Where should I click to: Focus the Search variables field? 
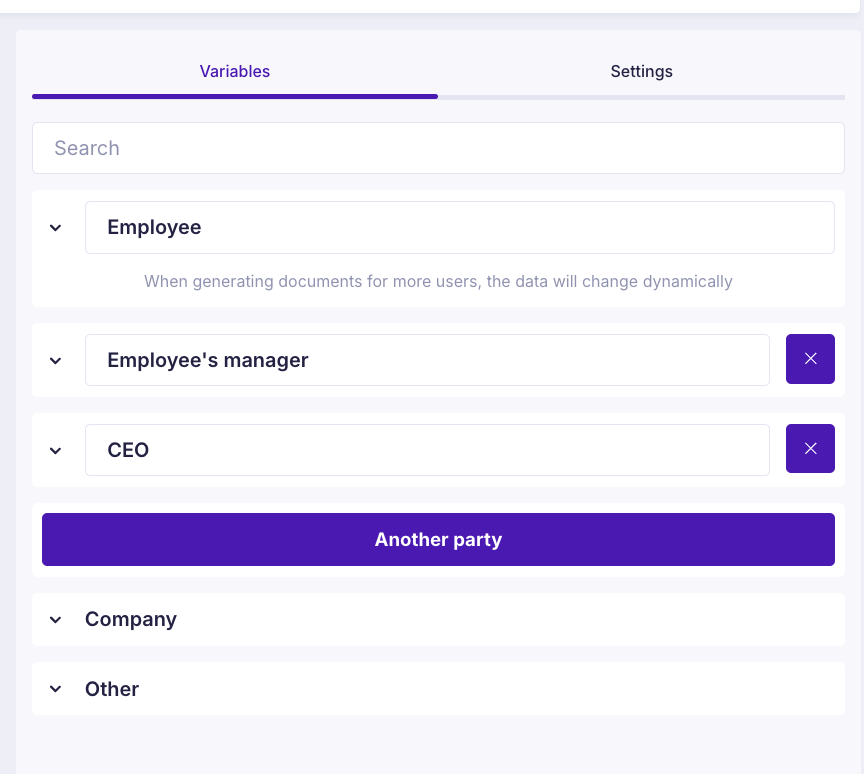point(438,148)
